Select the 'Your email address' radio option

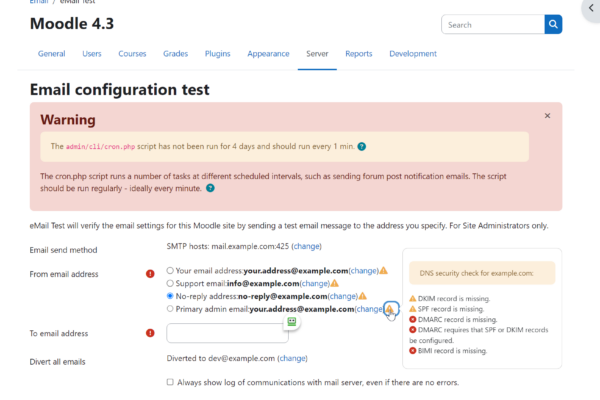(170, 270)
